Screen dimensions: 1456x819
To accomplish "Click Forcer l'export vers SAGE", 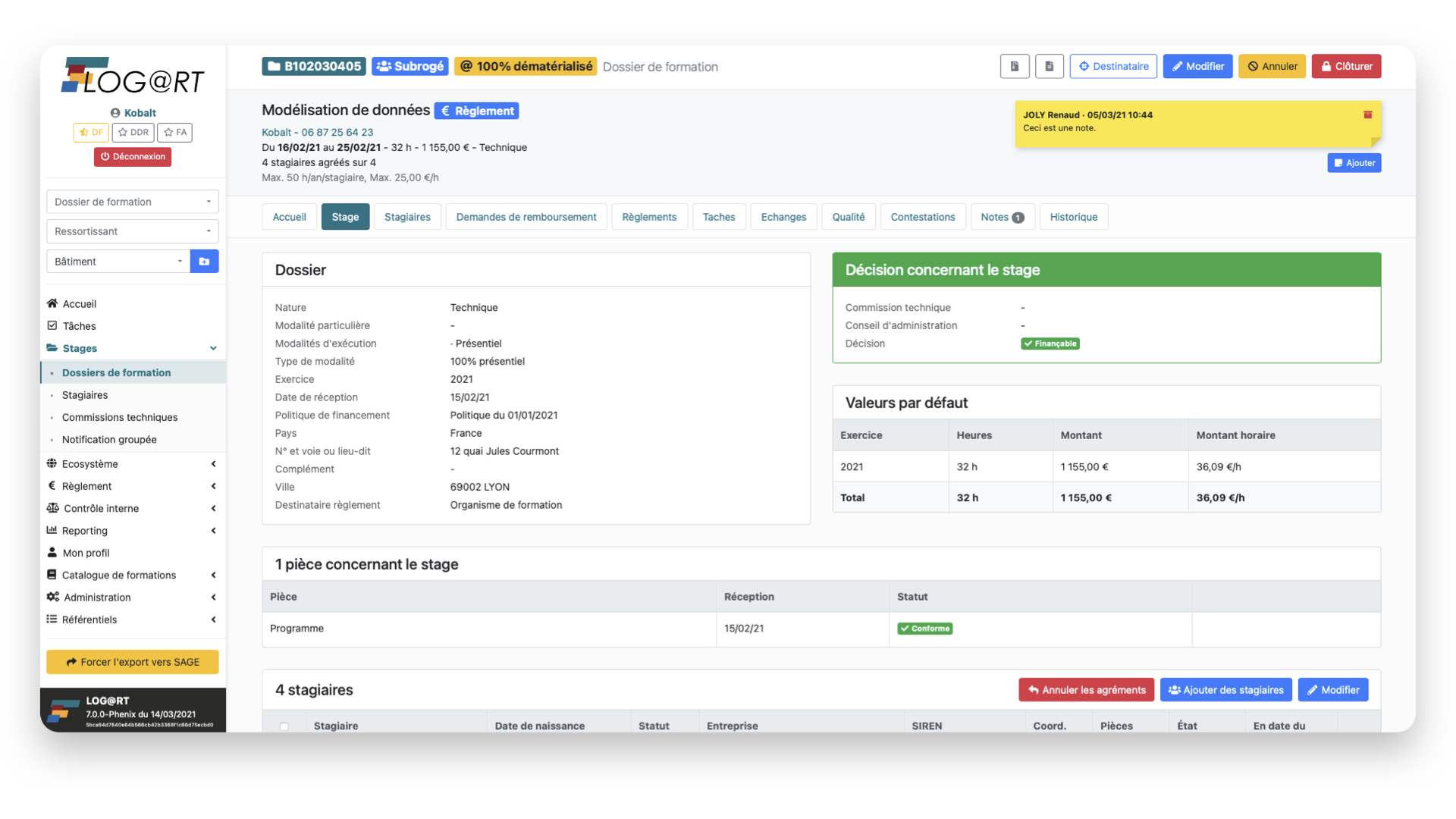I will click(133, 662).
